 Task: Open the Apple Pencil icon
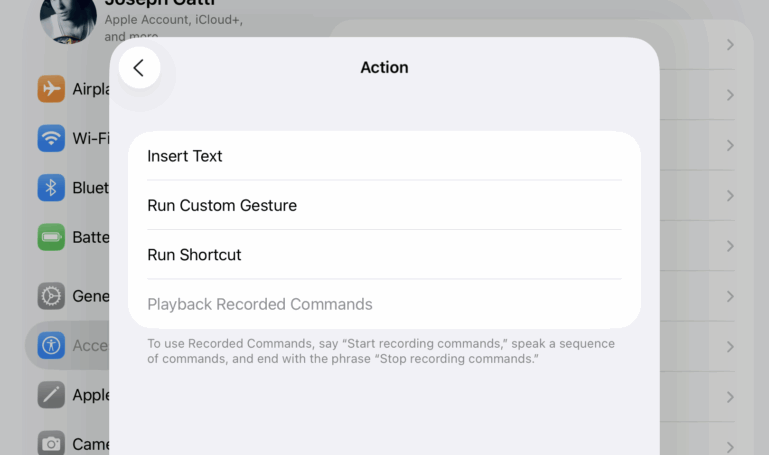click(51, 395)
